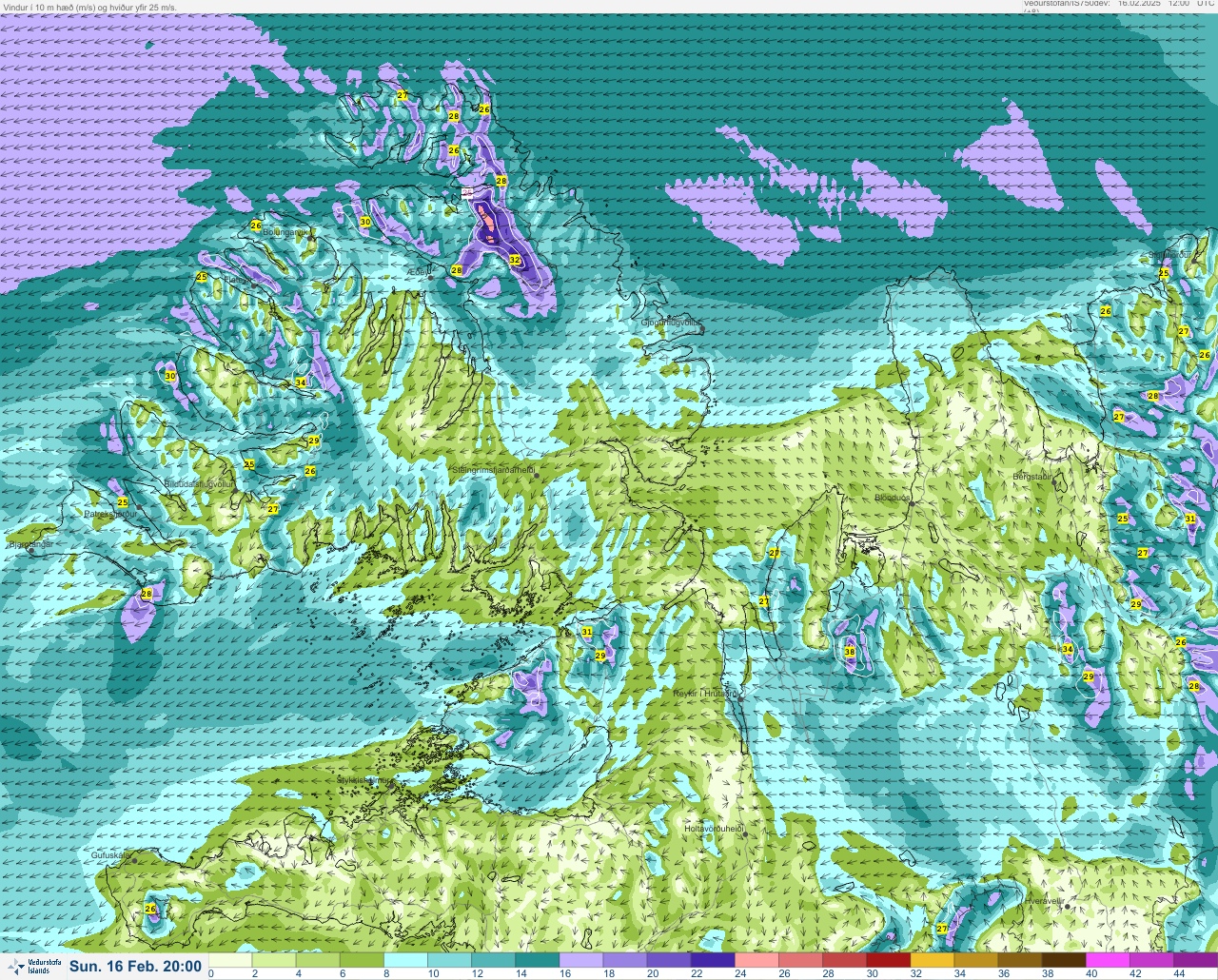Select the Gufuskálar station label
Screen dimensions: 1218x980
[x=110, y=854]
